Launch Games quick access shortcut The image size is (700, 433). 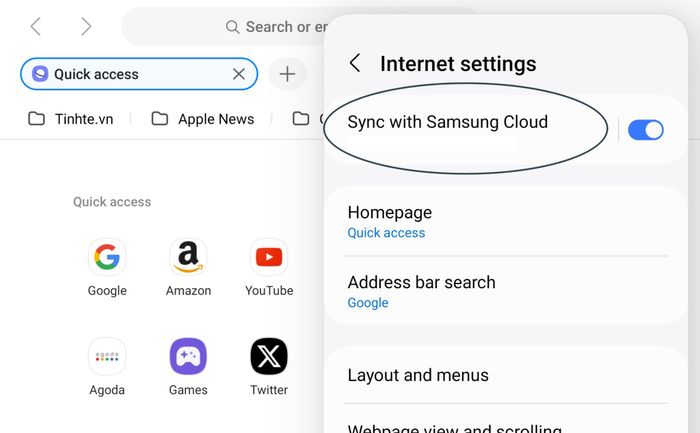point(188,366)
